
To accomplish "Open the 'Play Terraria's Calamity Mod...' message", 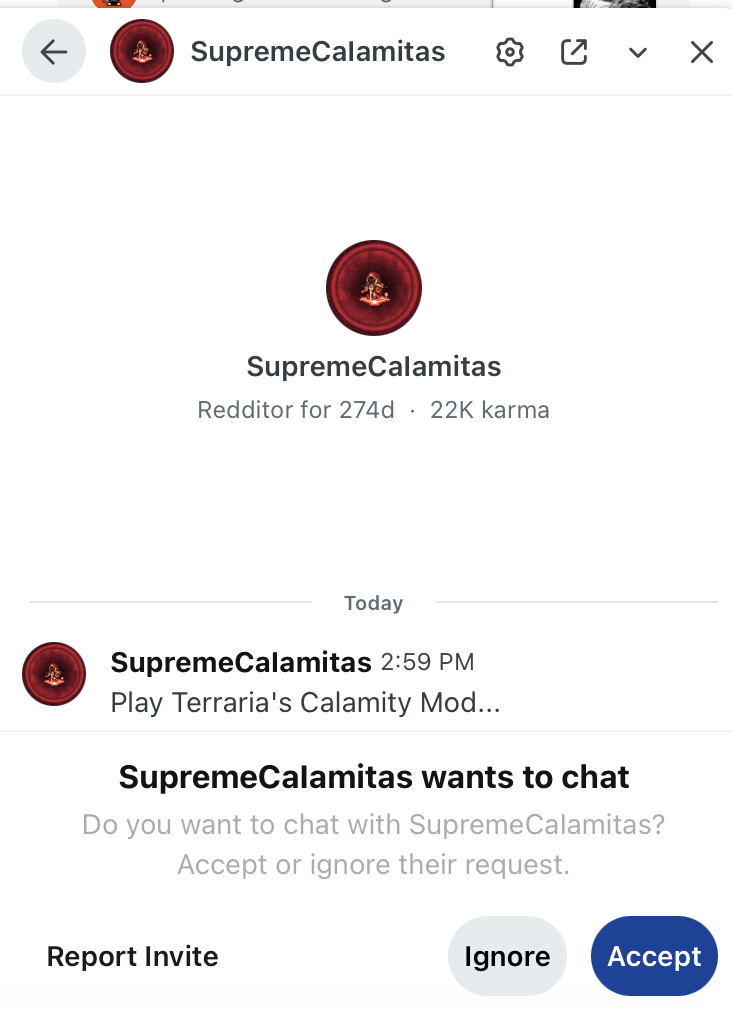I will [305, 703].
